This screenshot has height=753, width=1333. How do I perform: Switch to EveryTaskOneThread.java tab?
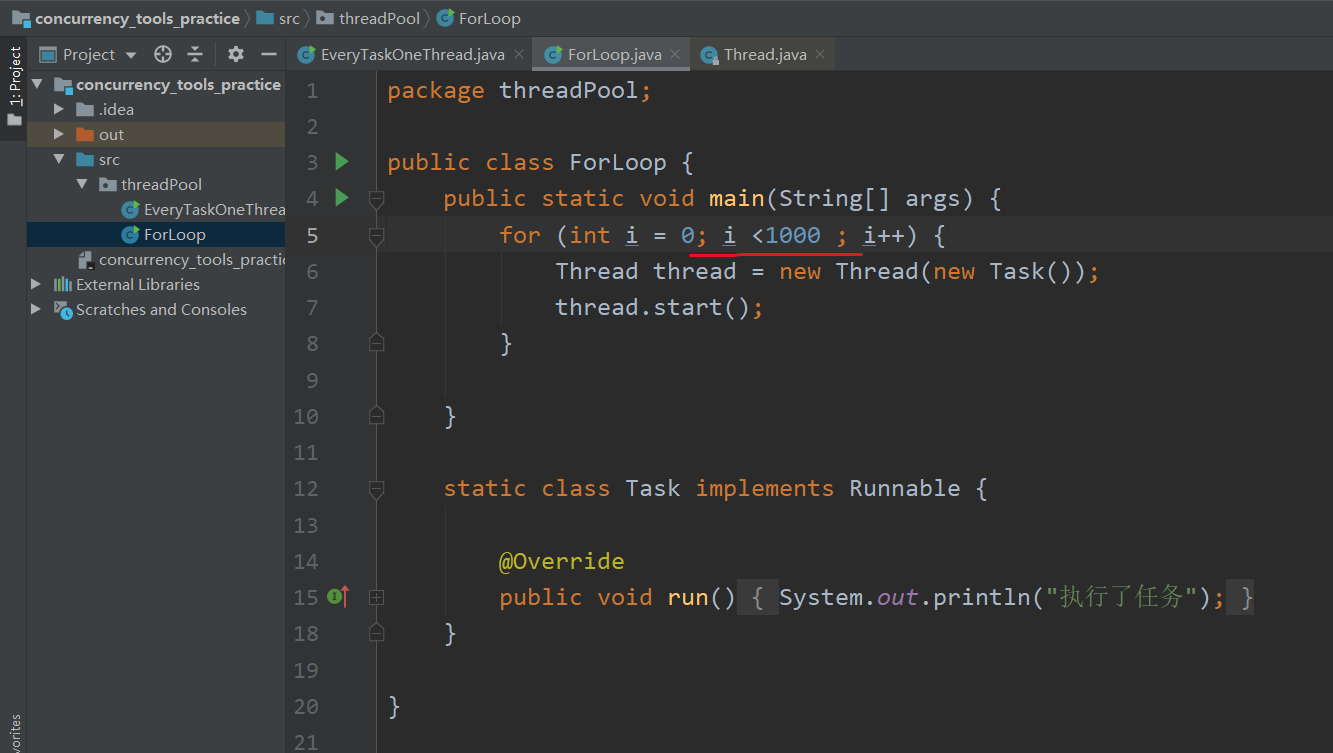click(x=411, y=54)
